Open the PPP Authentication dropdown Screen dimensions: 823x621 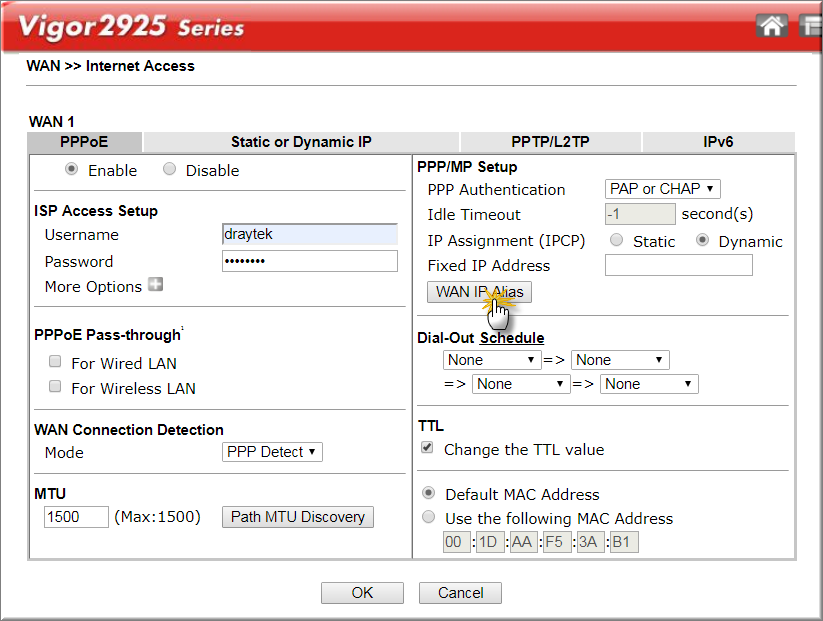[x=662, y=189]
